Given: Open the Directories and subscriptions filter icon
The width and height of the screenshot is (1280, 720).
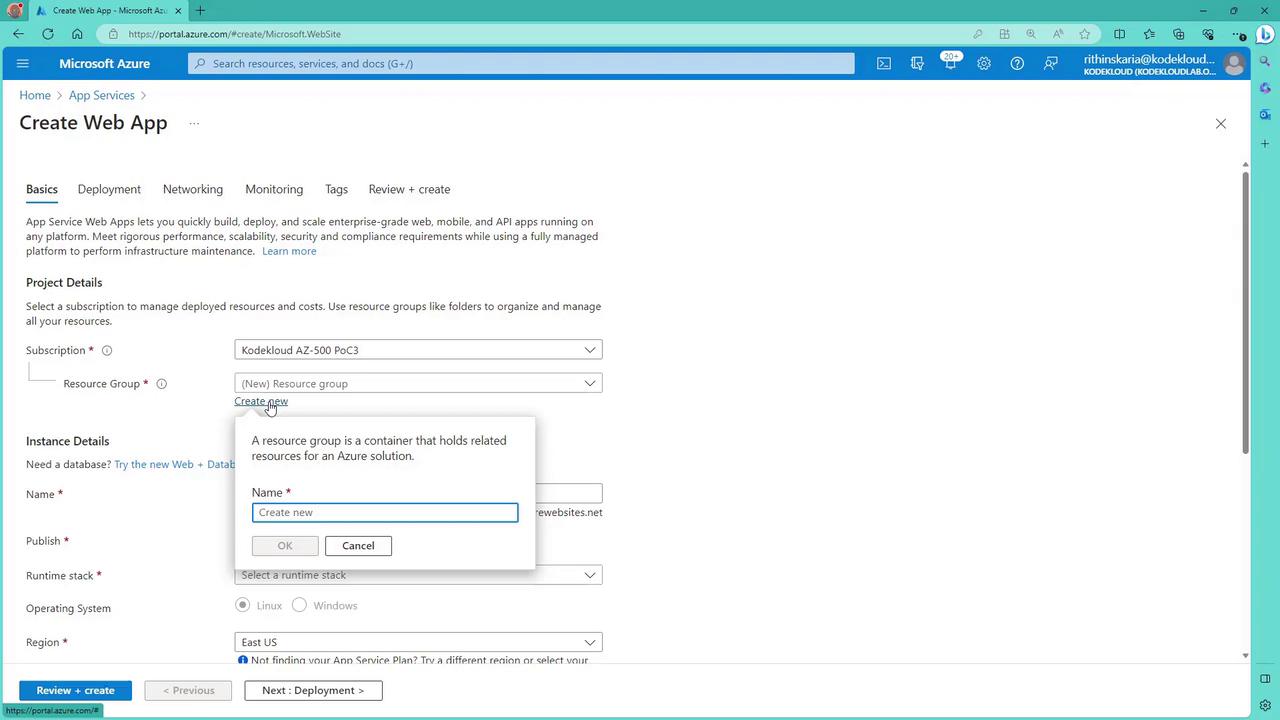Looking at the screenshot, I should pos(917,63).
